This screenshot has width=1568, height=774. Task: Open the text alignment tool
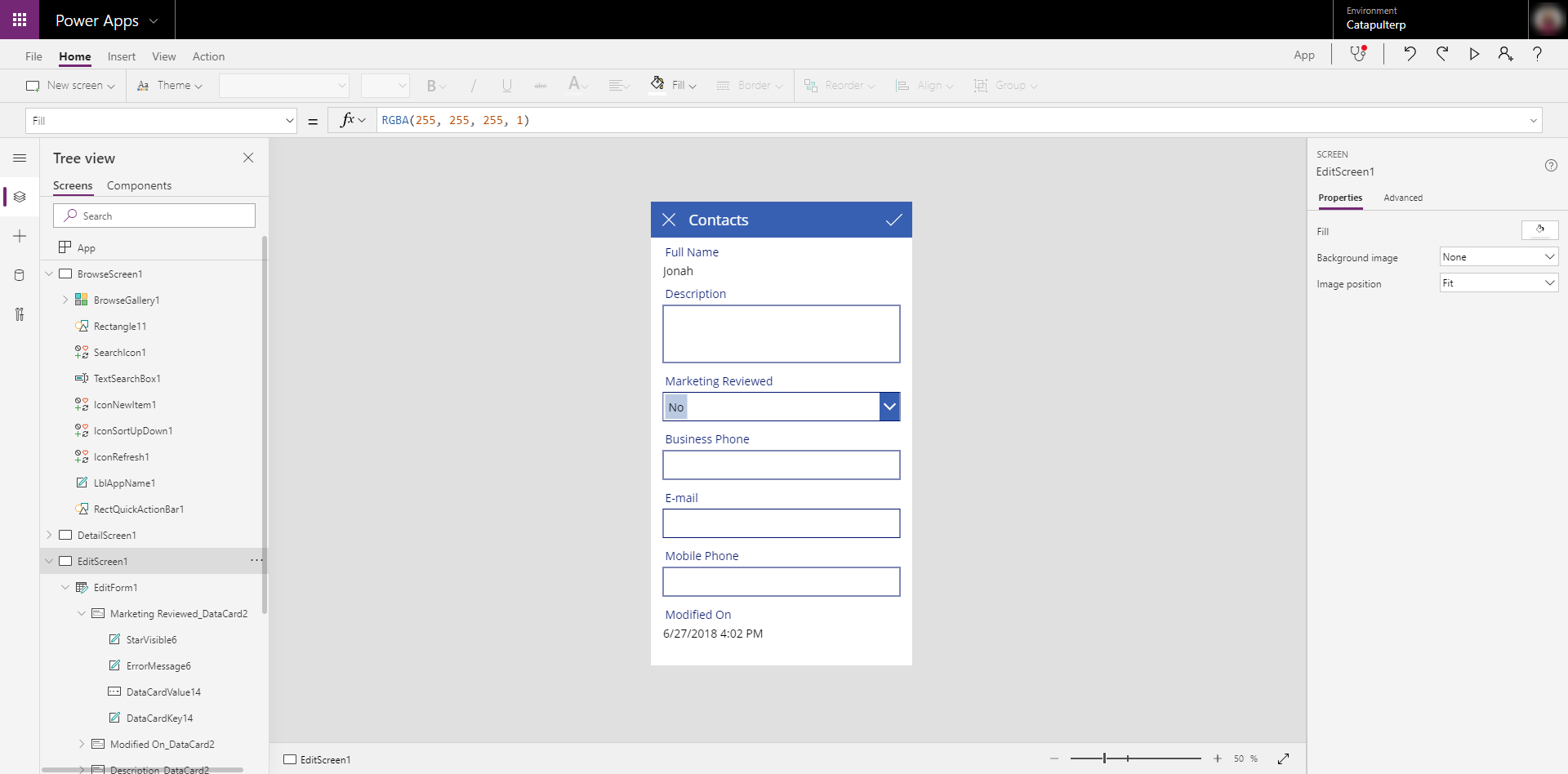[x=618, y=86]
